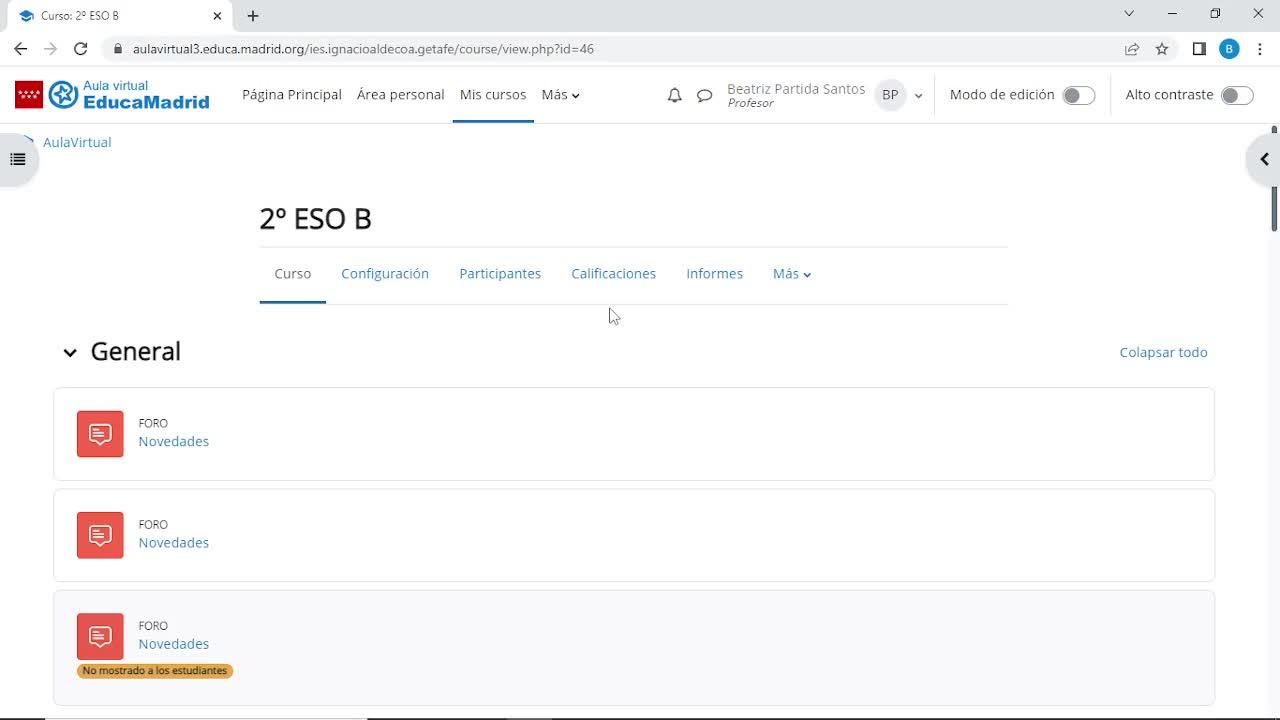Click 'No mostrado a los estudiantes' badge
This screenshot has height=720, width=1280.
click(x=155, y=671)
